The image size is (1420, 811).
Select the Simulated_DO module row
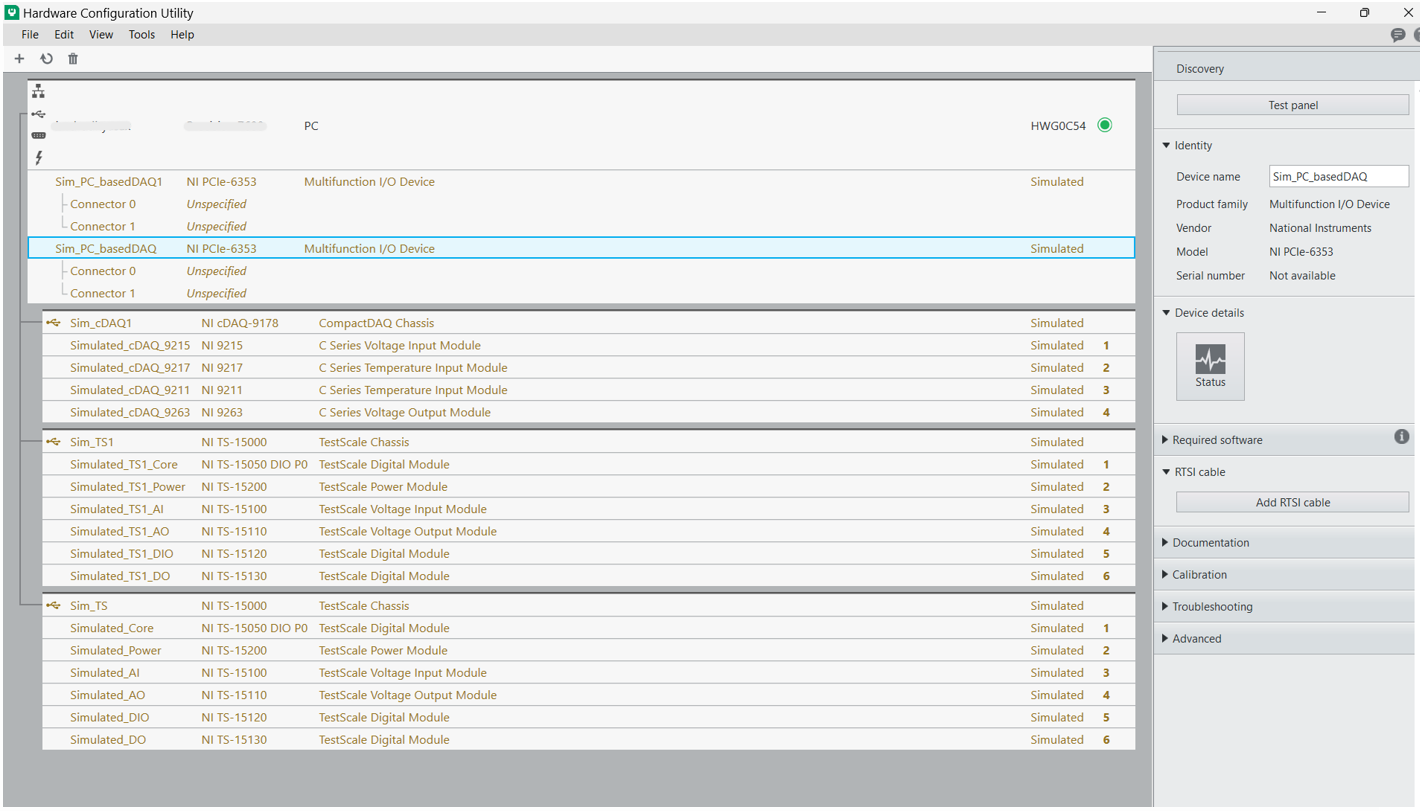point(589,740)
